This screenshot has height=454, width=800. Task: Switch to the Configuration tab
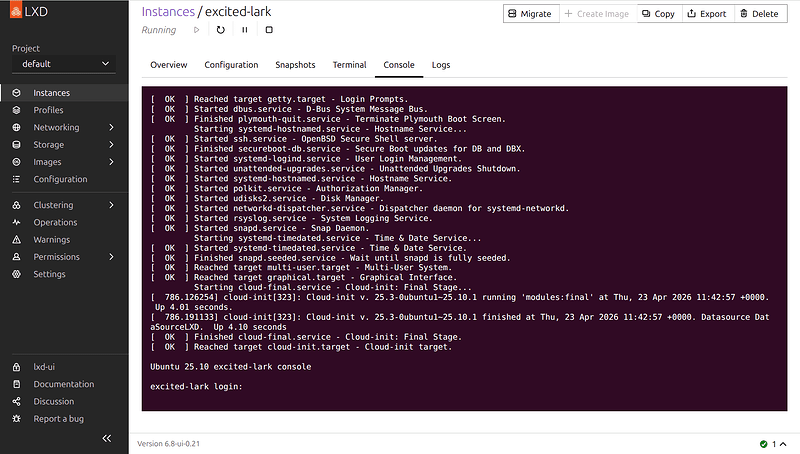[231, 65]
